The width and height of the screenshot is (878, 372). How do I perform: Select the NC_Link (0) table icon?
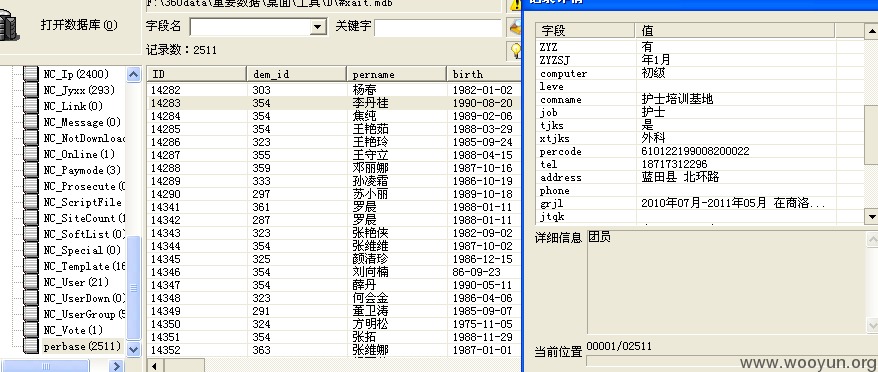coord(30,106)
